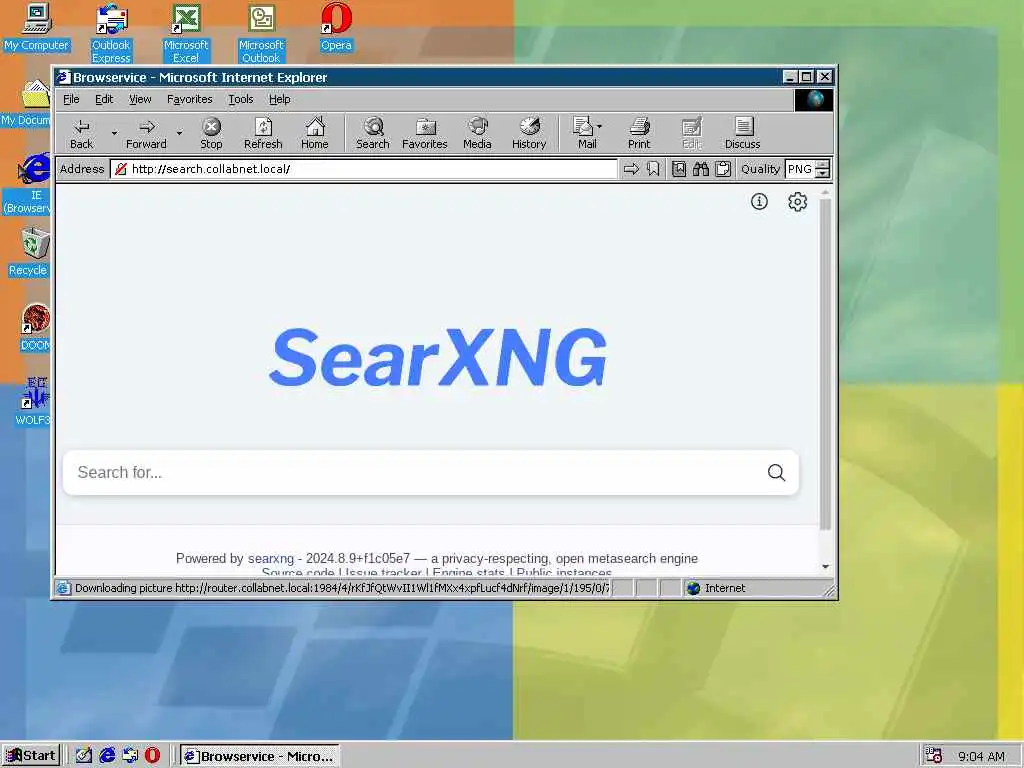This screenshot has height=768, width=1024.
Task: Open DOOM desktop shortcut
Action: pos(35,328)
